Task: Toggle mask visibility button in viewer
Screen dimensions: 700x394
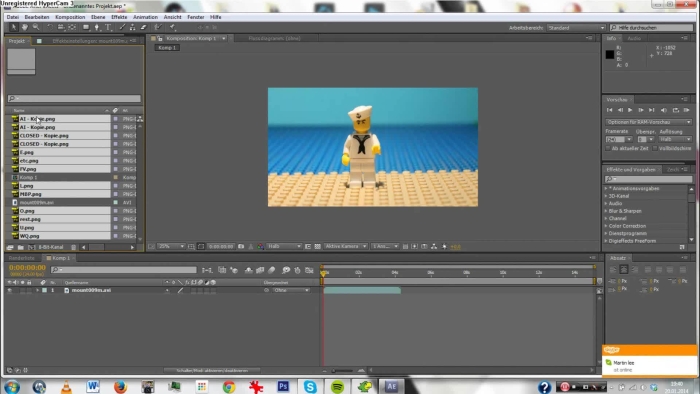Action: pyautogui.click(x=201, y=246)
